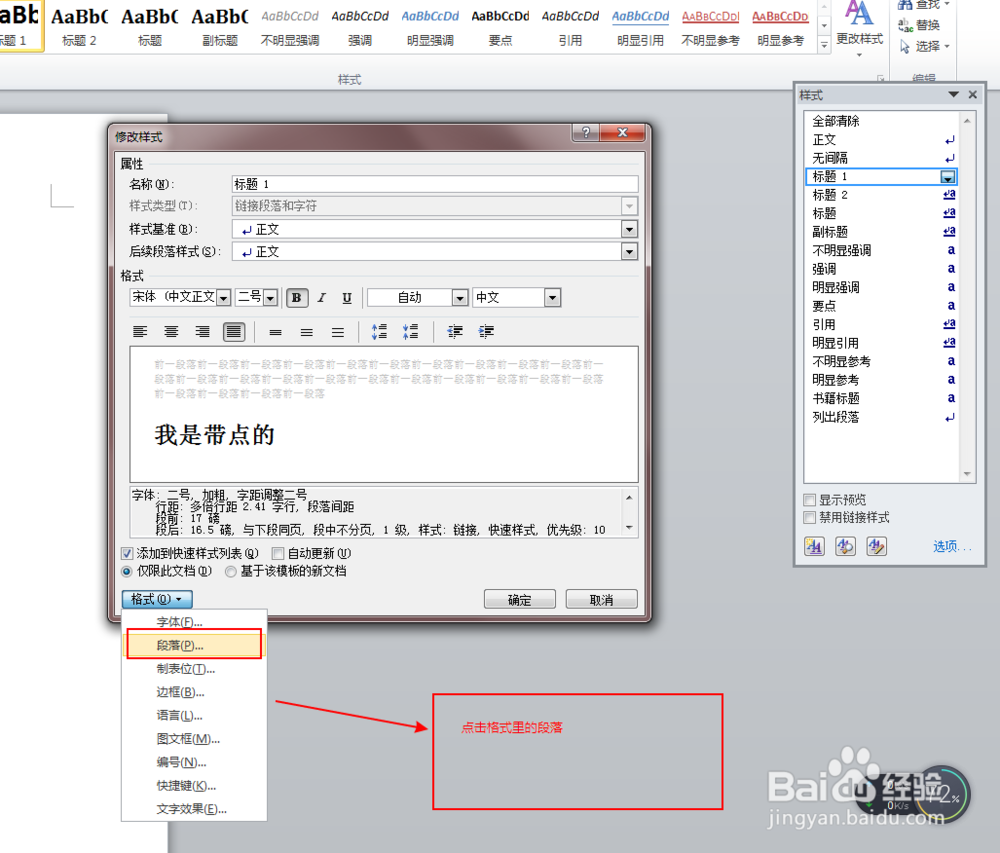
Task: Enable the 显示预览 checkbox
Action: pyautogui.click(x=808, y=499)
